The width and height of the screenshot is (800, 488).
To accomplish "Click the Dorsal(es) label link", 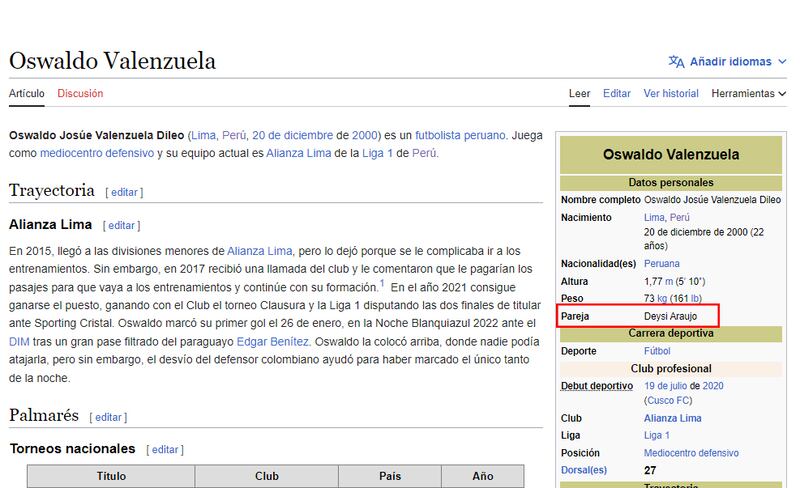I will click(584, 470).
